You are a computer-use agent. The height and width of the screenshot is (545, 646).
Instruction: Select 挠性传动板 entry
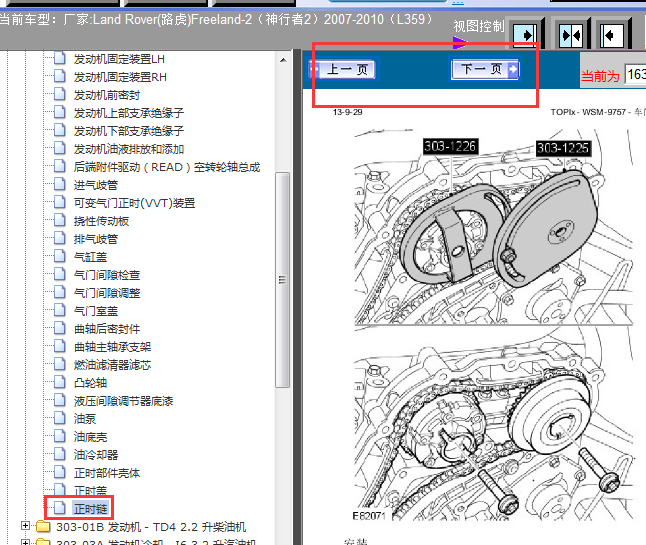[x=101, y=221]
